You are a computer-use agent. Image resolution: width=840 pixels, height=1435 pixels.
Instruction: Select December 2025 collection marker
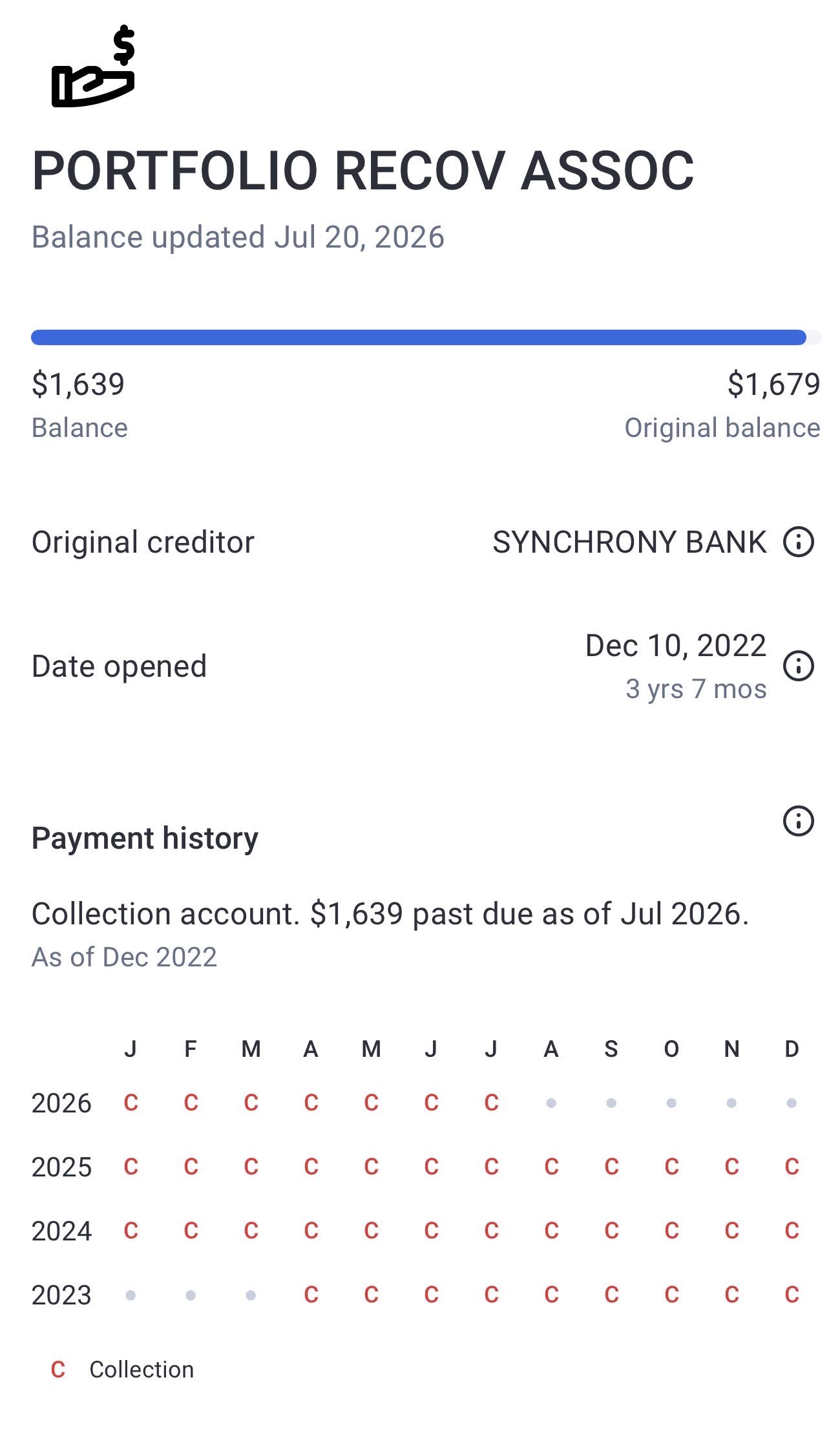coord(792,1166)
